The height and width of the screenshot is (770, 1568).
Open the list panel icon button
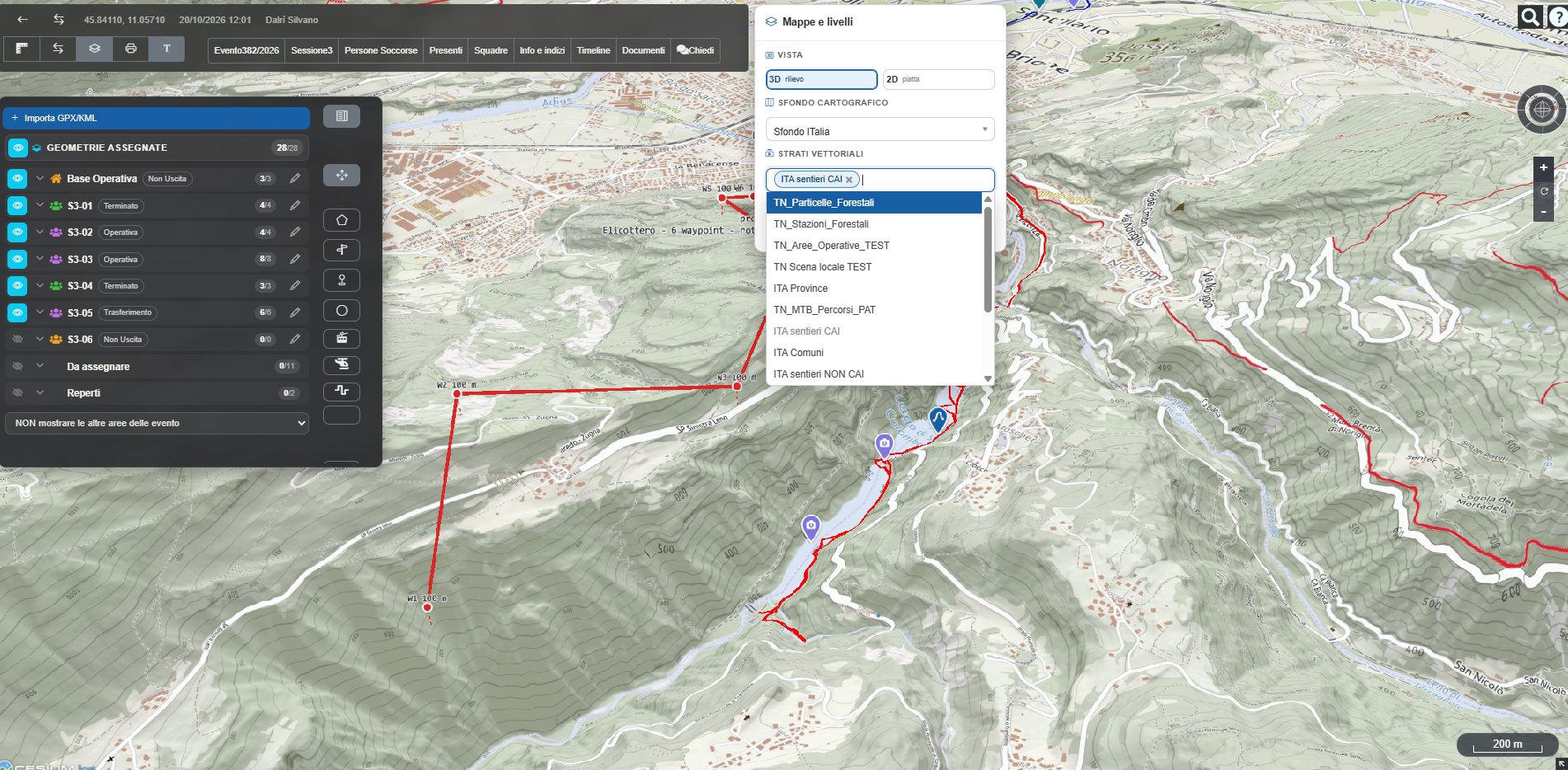[x=341, y=116]
